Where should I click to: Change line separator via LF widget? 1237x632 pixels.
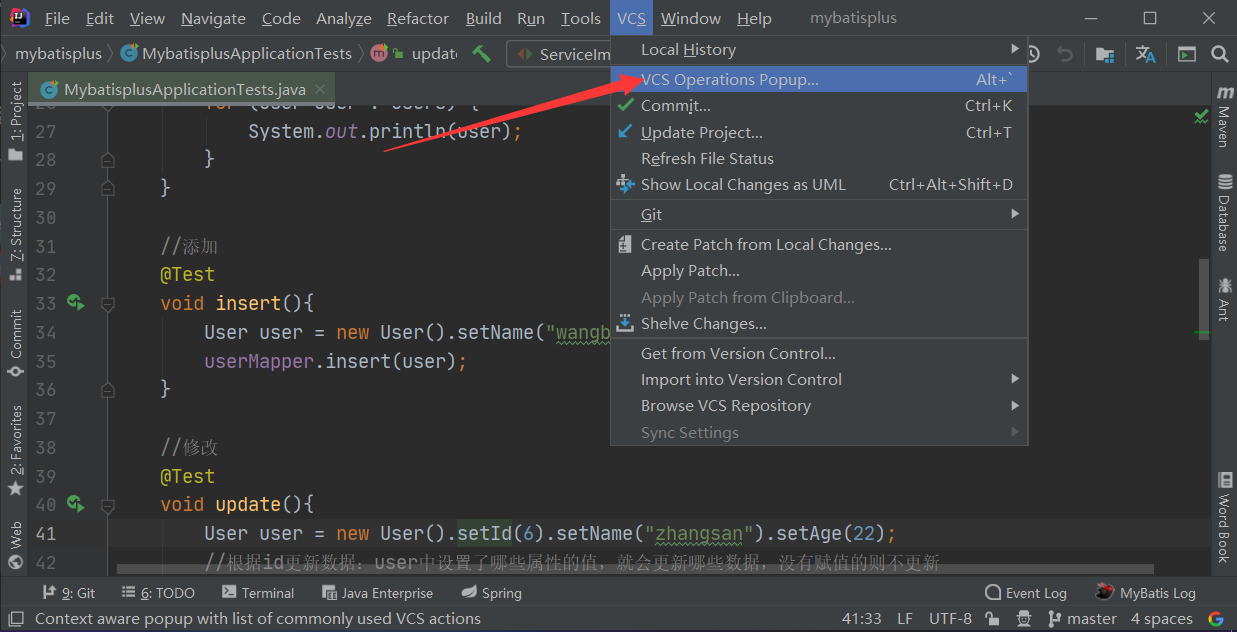pyautogui.click(x=904, y=619)
